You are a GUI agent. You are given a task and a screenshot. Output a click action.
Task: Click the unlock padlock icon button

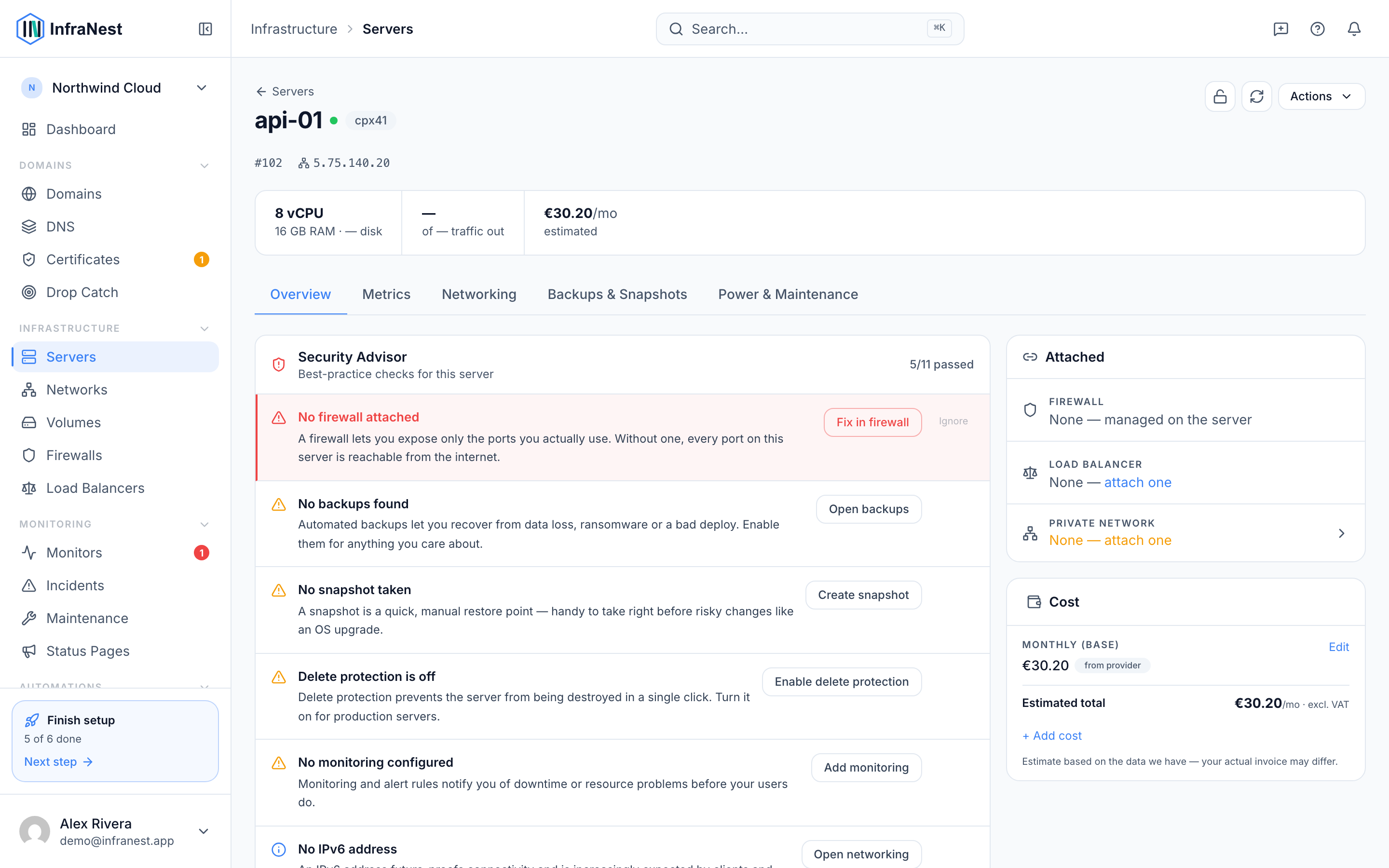[1220, 96]
